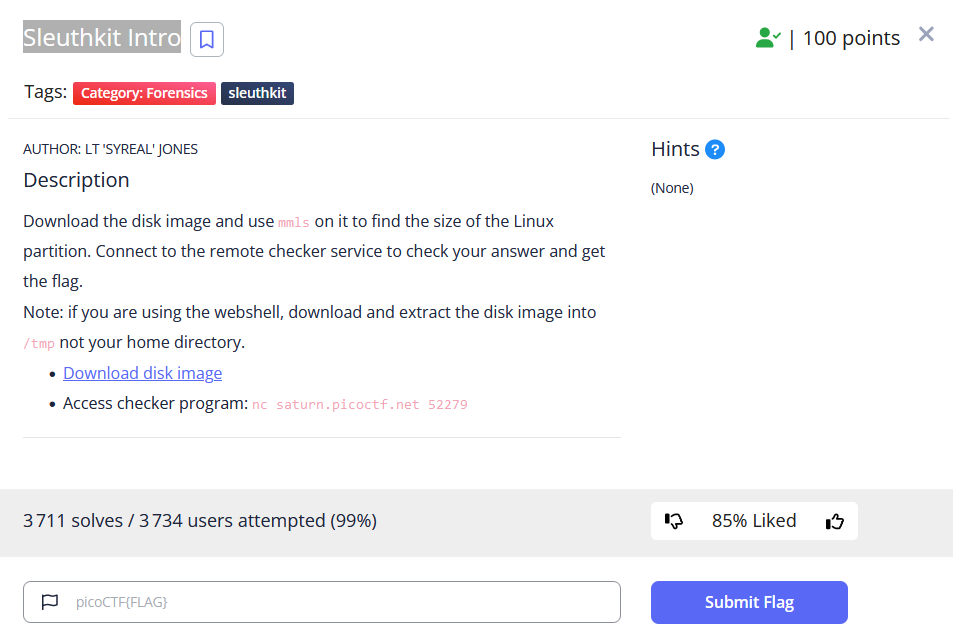Click the nc saturn.picoctf.net 52279 command
The width and height of the screenshot is (953, 638).
[360, 405]
